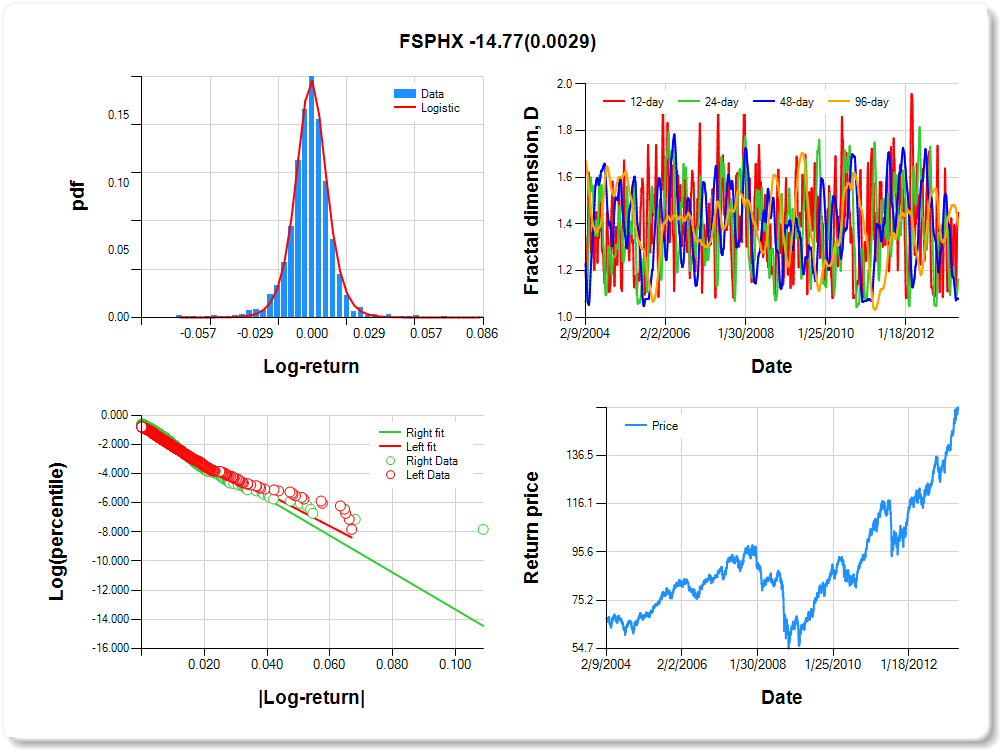This screenshot has height=750, width=1000.
Task: Click the green Right fit legend line
Action: [390, 432]
